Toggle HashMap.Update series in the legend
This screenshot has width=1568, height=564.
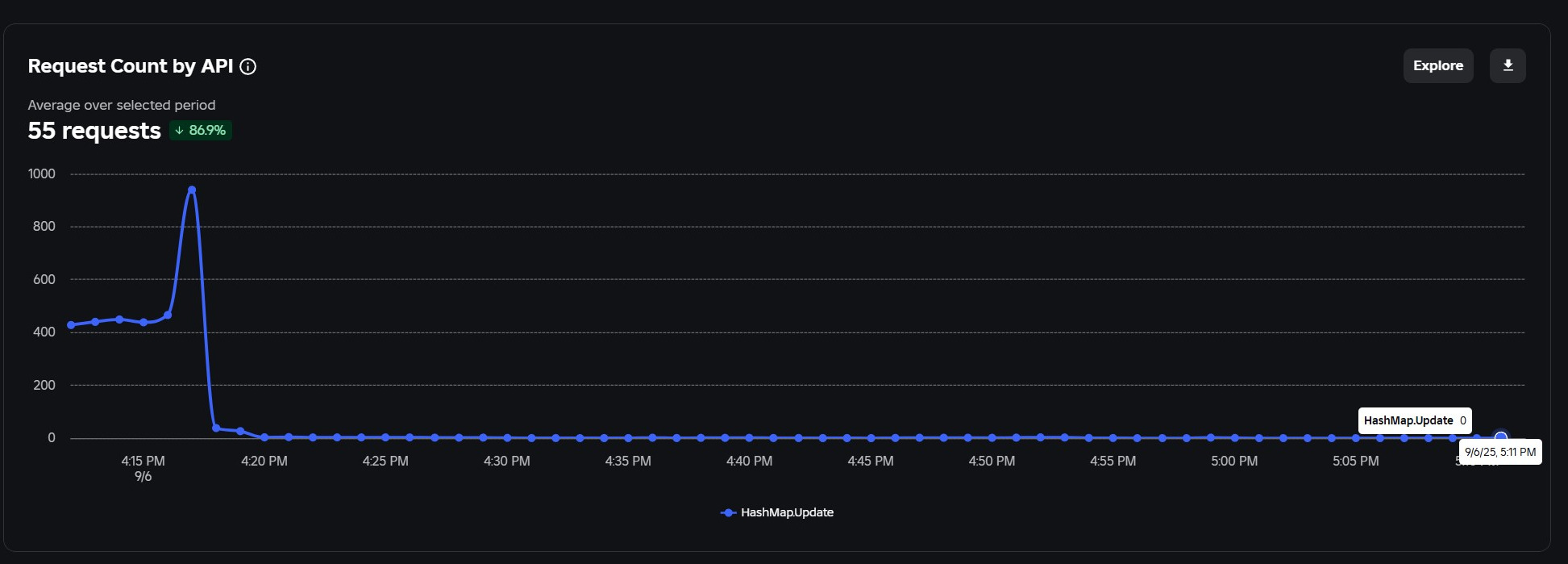click(777, 512)
